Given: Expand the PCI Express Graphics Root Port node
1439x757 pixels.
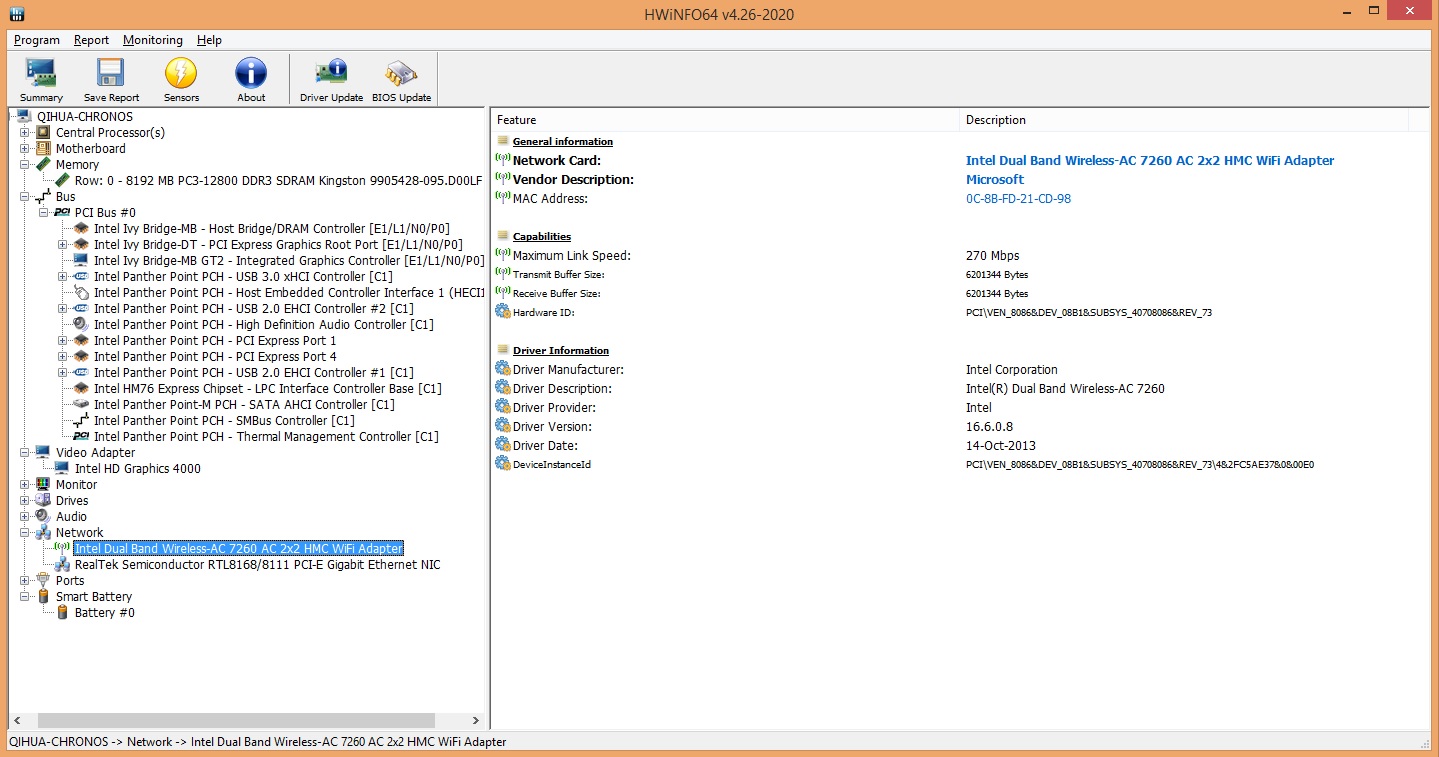Looking at the screenshot, I should pyautogui.click(x=62, y=244).
